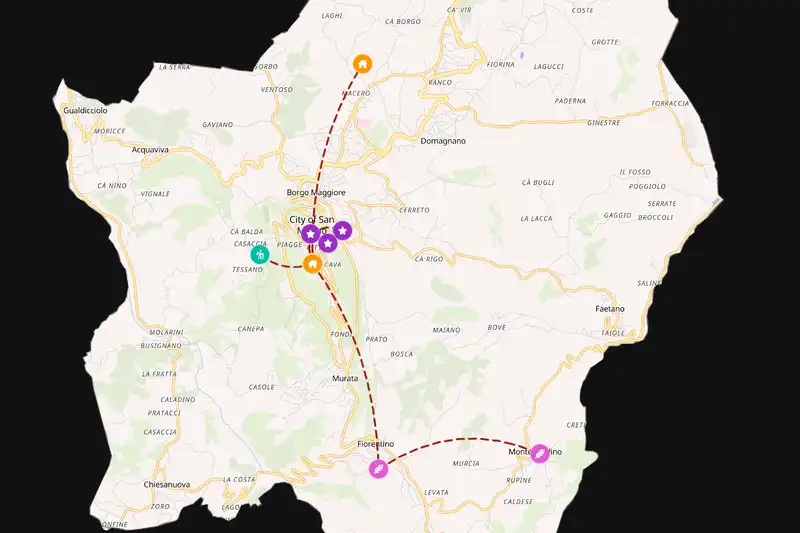Select the Domagnano town label
This screenshot has width=800, height=533.
(x=443, y=141)
